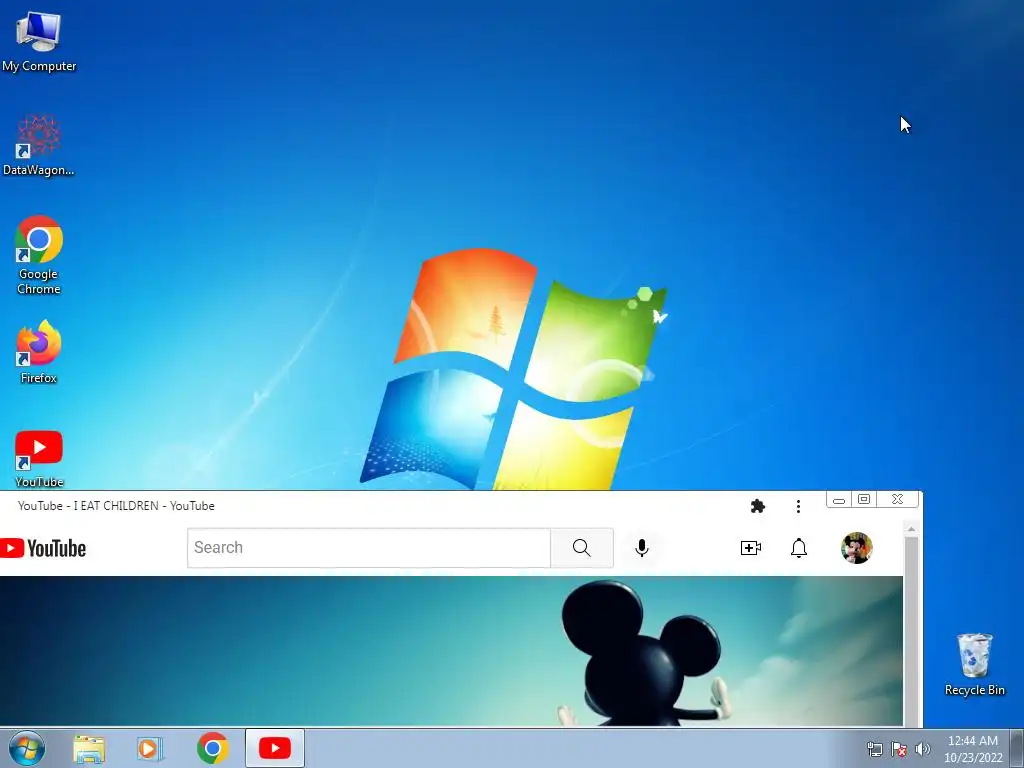The image size is (1024, 768).
Task: Launch Windows Media Player from the taskbar
Action: click(x=150, y=748)
